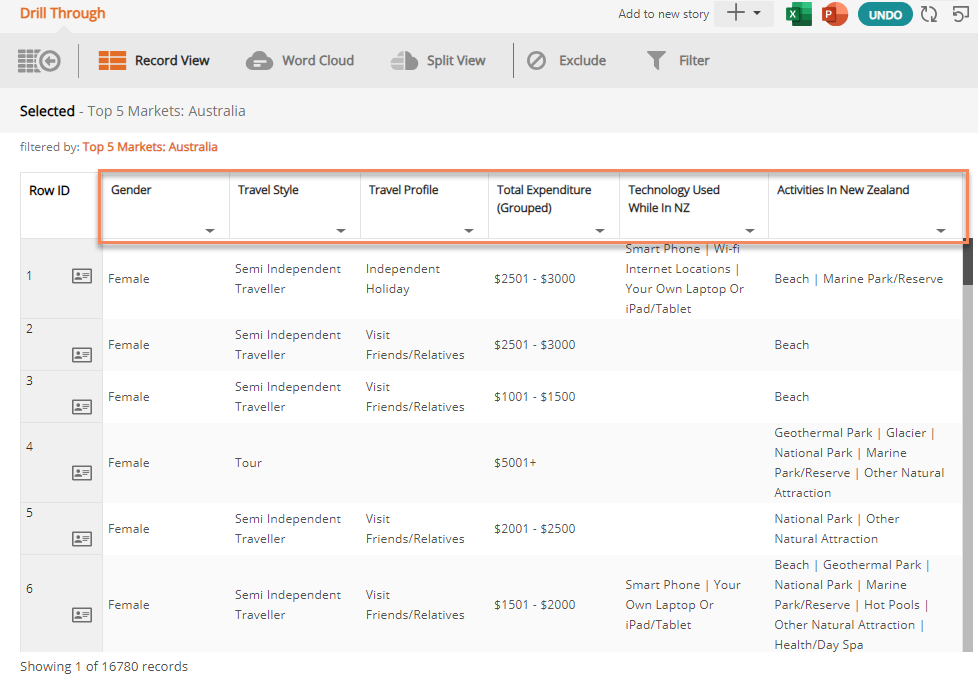Click the UNDO button
The image size is (978, 679).
pos(884,15)
